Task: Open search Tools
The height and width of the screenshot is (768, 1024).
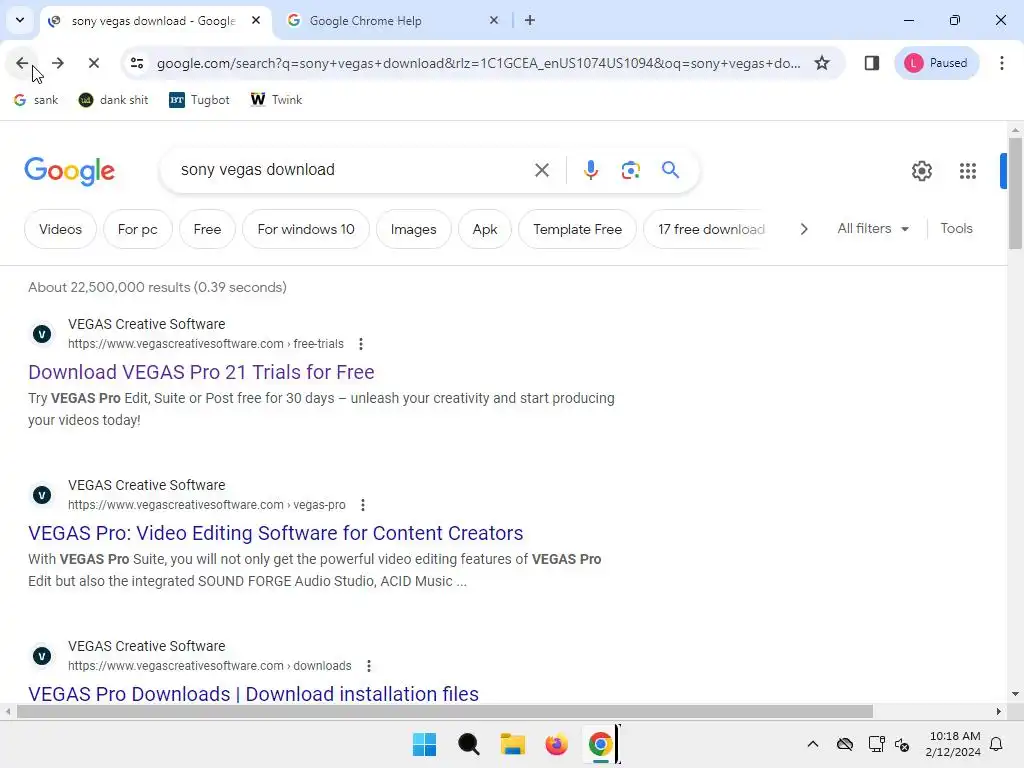Action: (956, 229)
